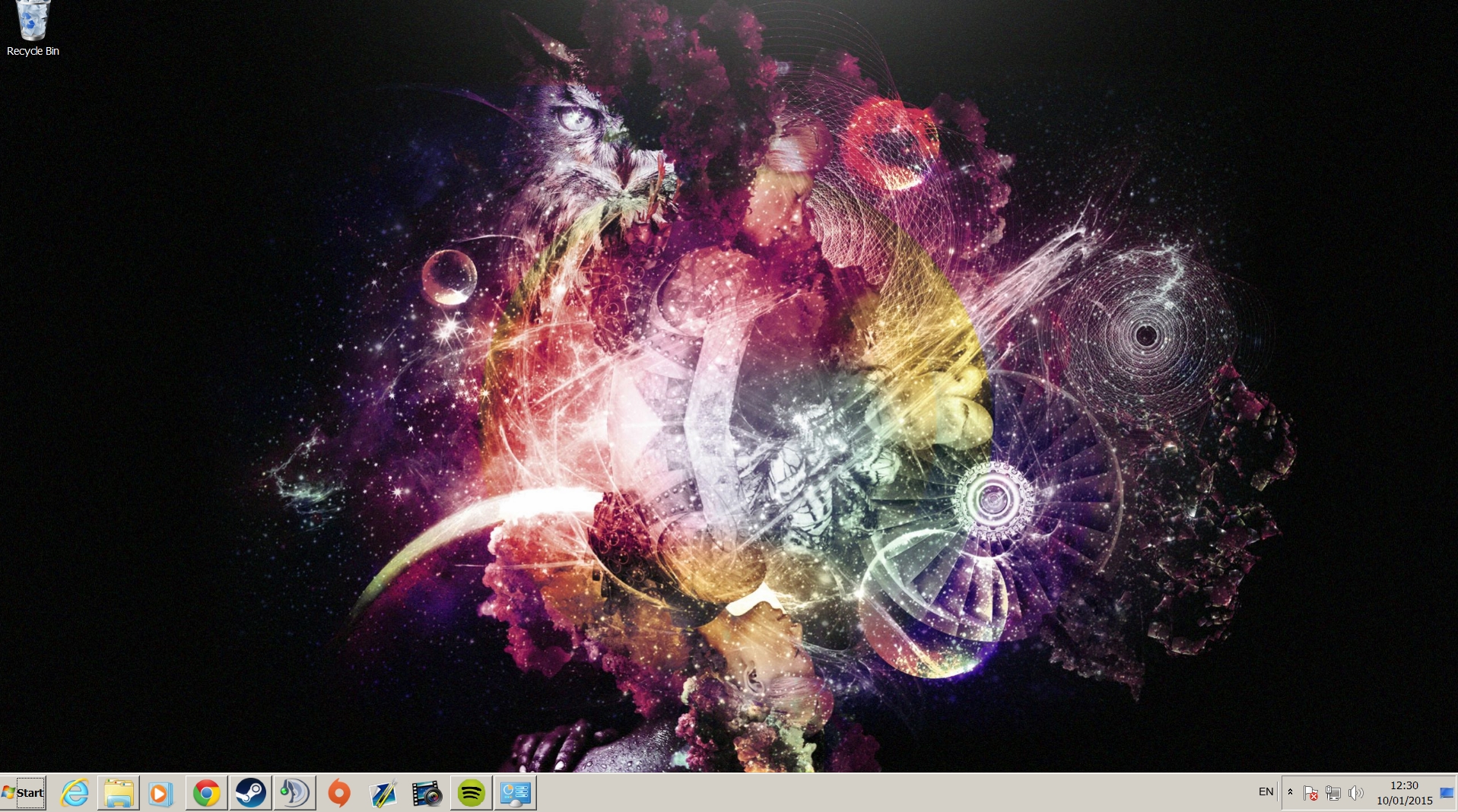Screen dimensions: 1458x812
Task: Open Google Chrome from the taskbar
Action: [206, 793]
